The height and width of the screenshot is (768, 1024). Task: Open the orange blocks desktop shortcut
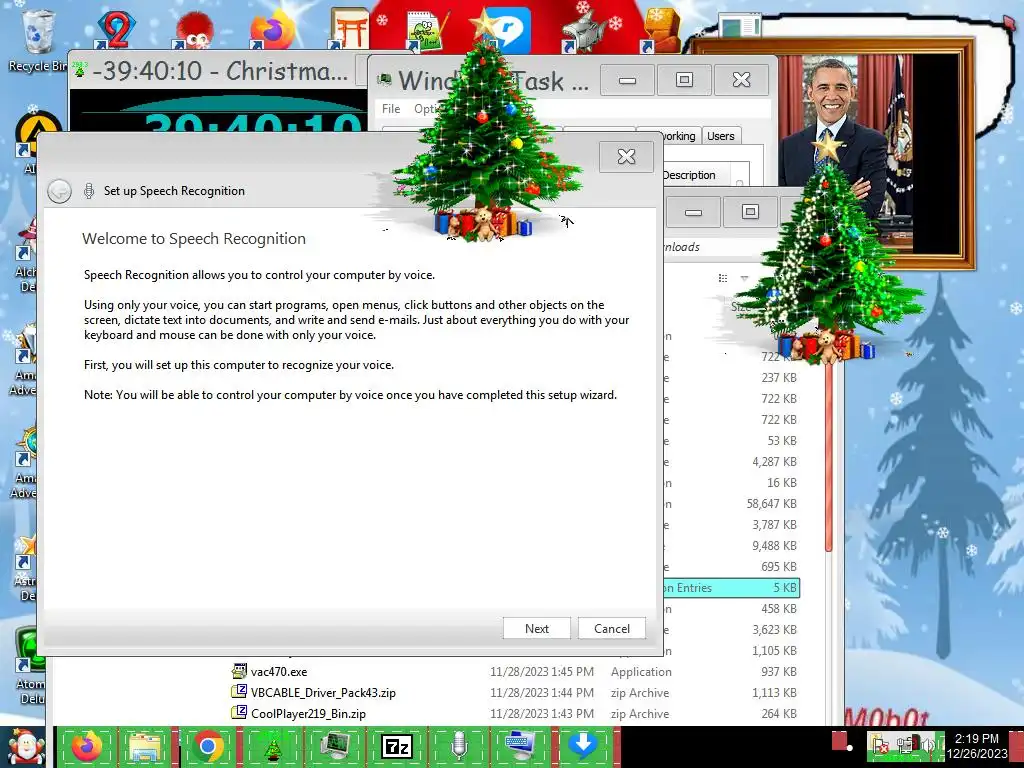(660, 31)
